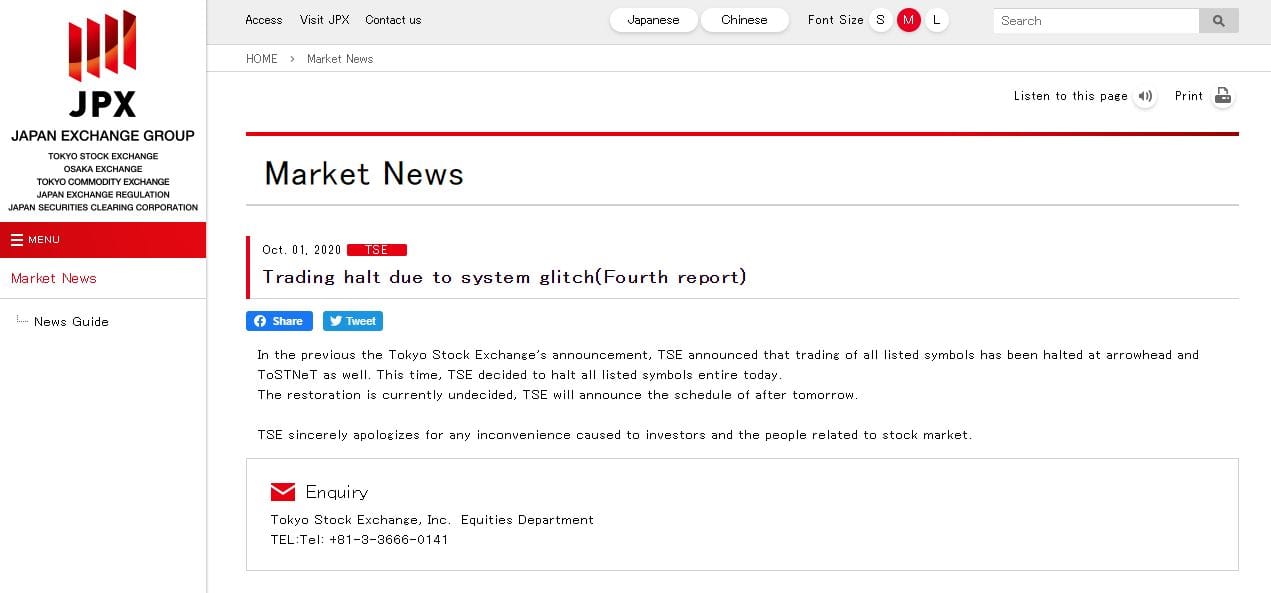Viewport: 1271px width, 593px height.
Task: Click the Enquiry heading text
Action: coord(337,492)
